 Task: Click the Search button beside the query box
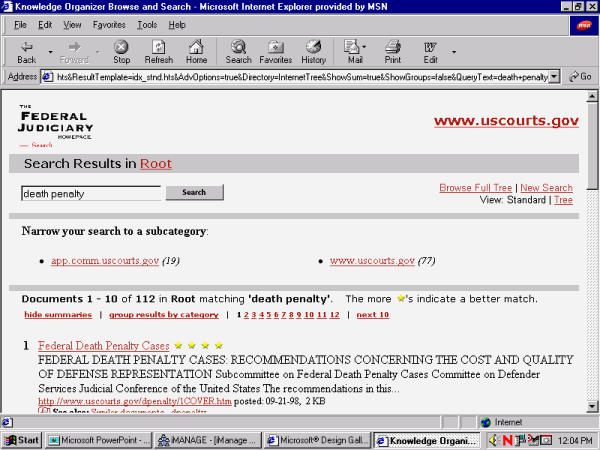pos(194,193)
